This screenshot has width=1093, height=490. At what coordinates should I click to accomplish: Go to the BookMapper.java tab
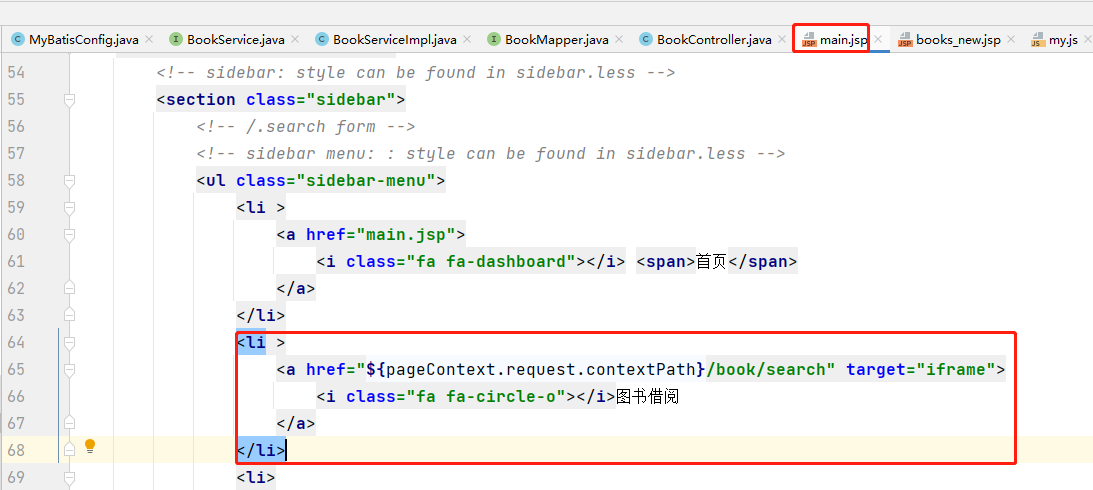click(557, 40)
